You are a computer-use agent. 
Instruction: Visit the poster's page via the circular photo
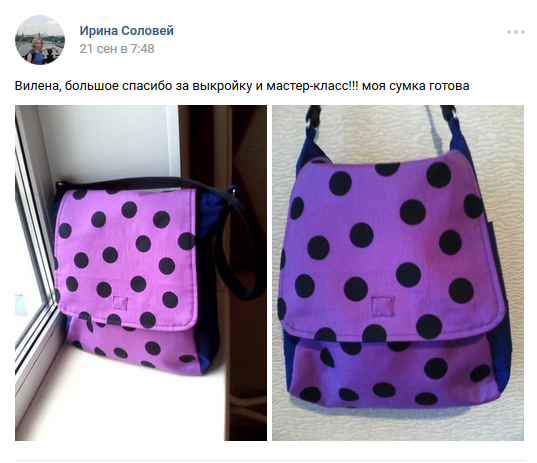[40, 40]
